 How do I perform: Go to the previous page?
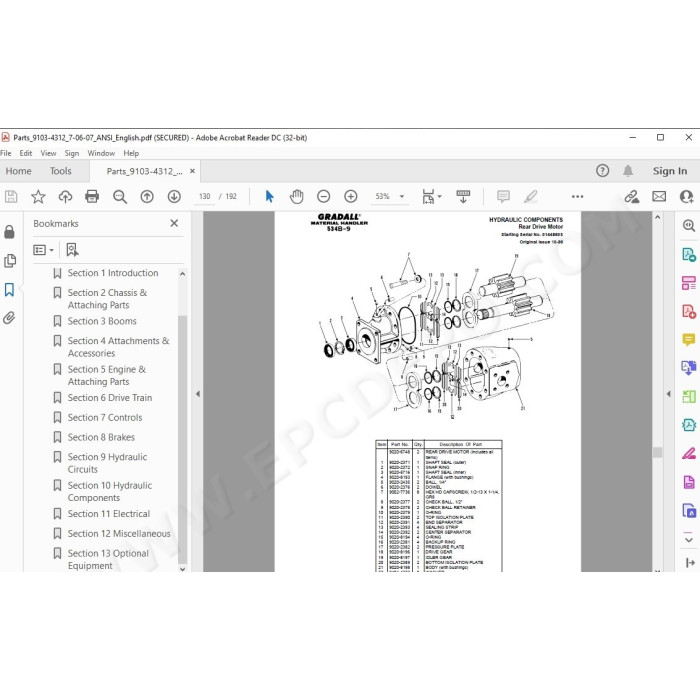point(147,196)
